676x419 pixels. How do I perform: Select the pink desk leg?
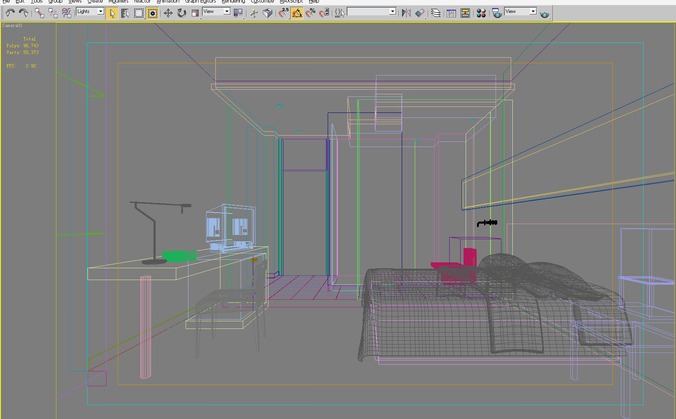pyautogui.click(x=146, y=328)
